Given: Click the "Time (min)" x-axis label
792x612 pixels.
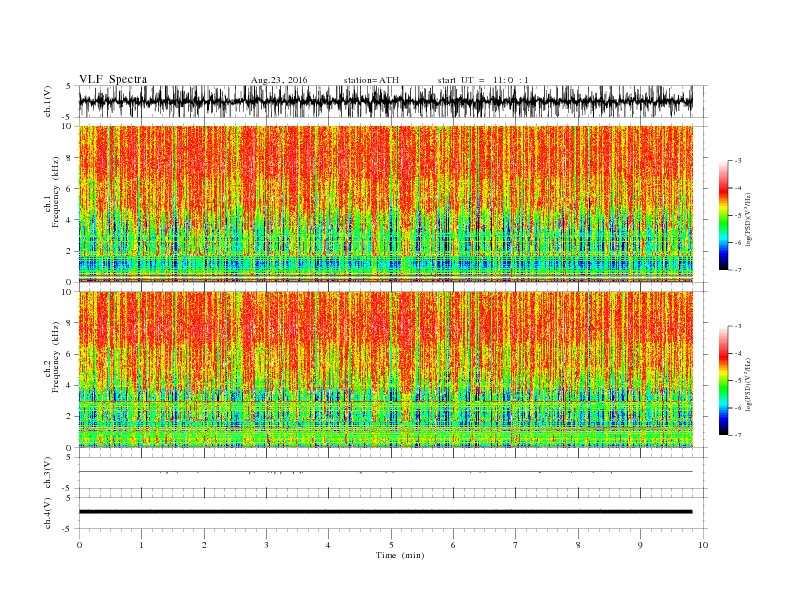Looking at the screenshot, I should pyautogui.click(x=400, y=555).
